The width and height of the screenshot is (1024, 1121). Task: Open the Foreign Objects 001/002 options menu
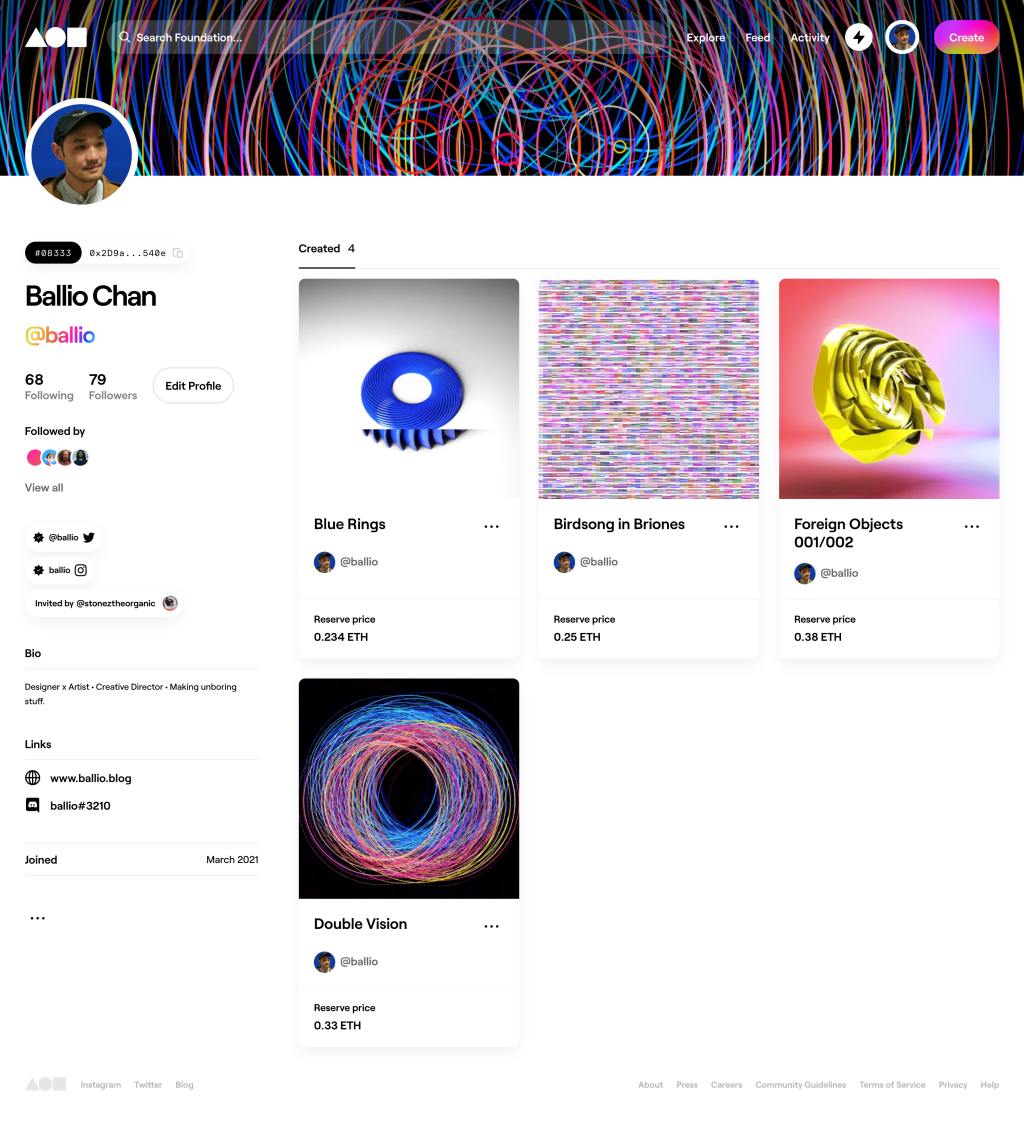(x=971, y=526)
